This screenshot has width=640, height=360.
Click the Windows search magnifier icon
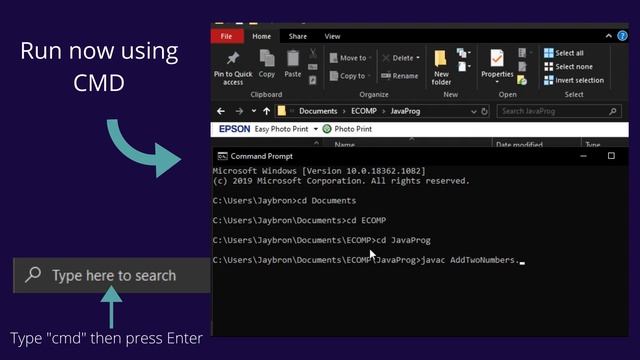click(x=33, y=275)
